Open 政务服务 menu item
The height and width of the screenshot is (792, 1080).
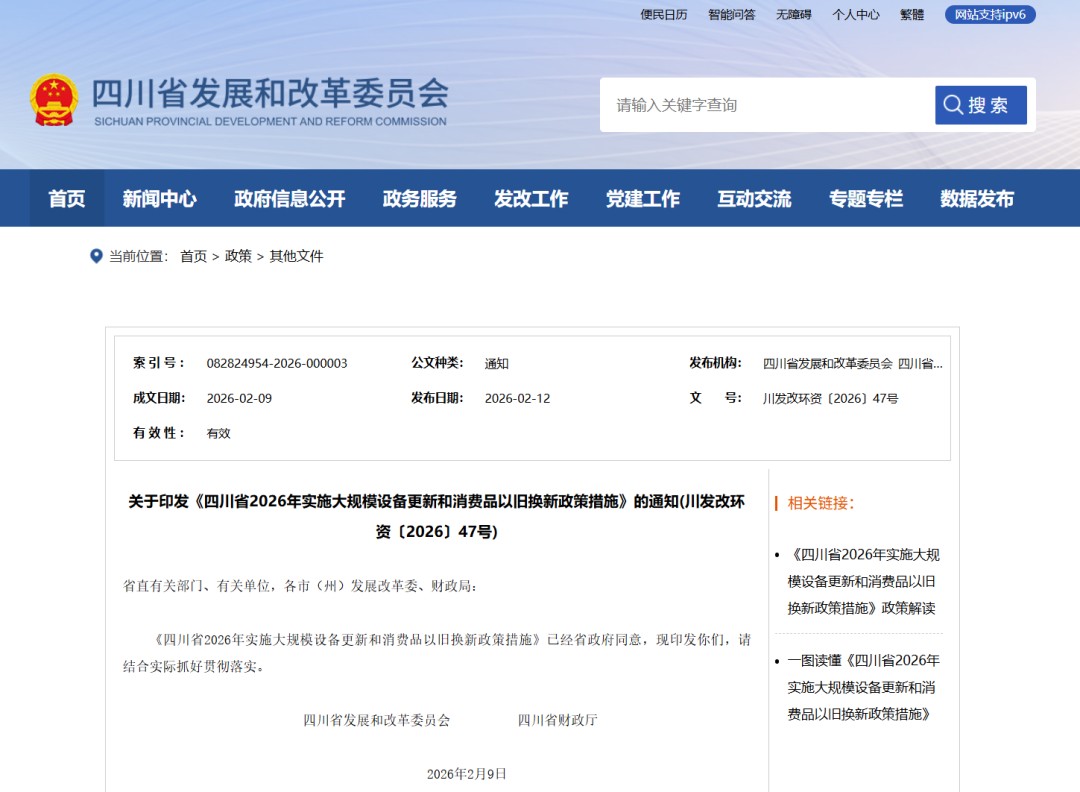coord(420,198)
